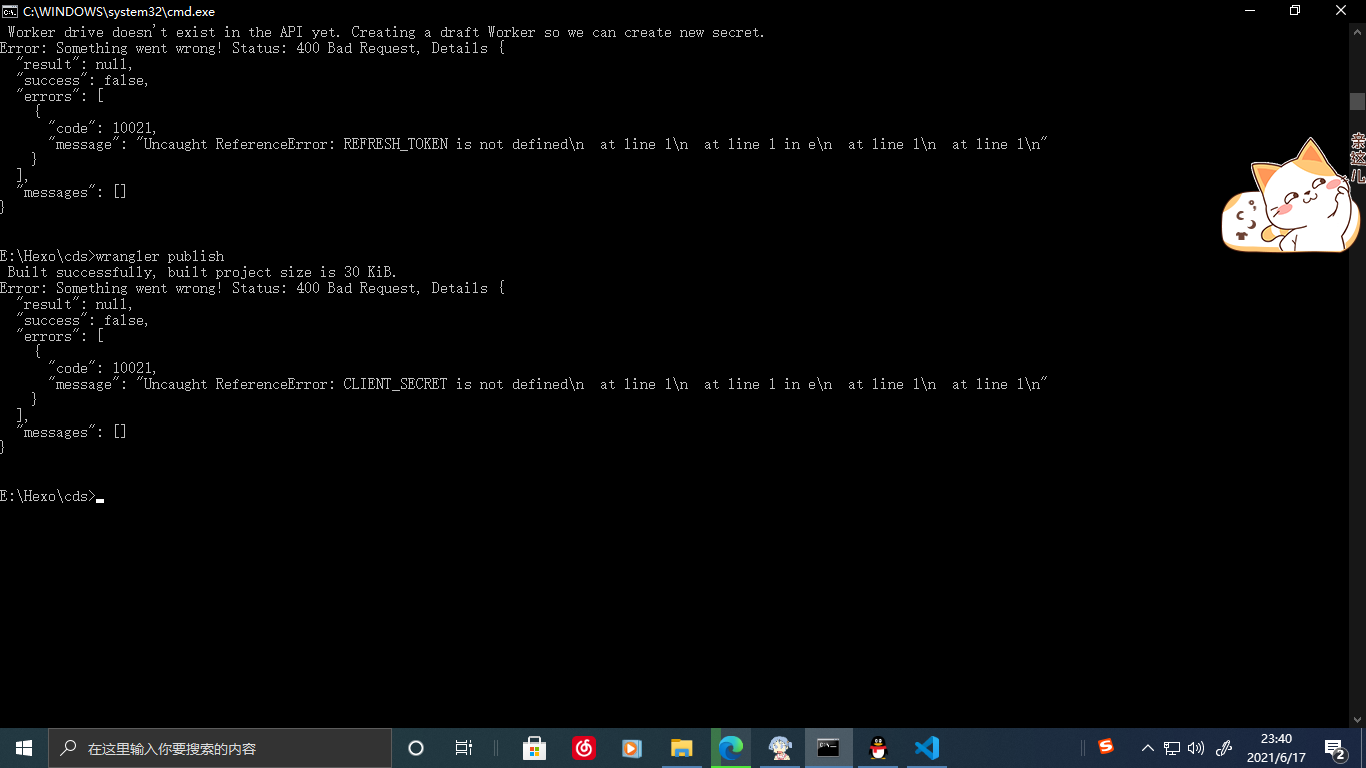This screenshot has width=1366, height=768.
Task: Open the Microsoft Store taskbar icon
Action: (535, 747)
